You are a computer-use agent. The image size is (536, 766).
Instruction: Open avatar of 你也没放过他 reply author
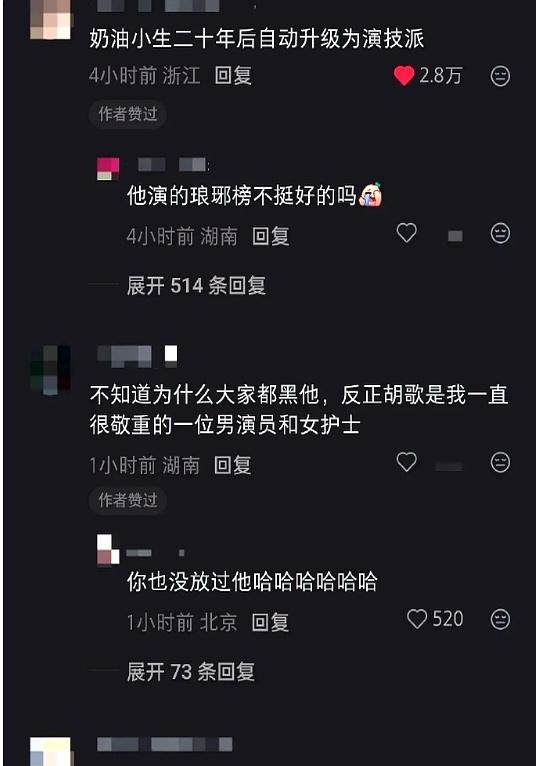108,550
